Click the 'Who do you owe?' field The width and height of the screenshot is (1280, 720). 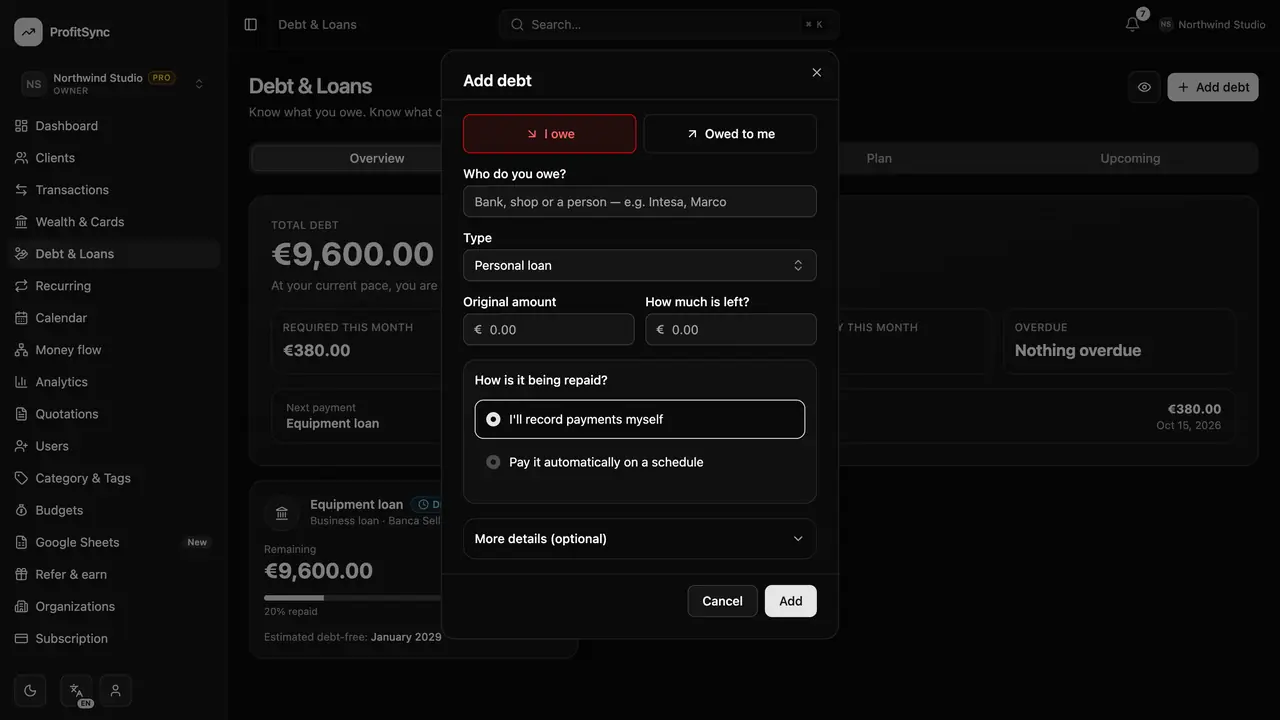click(640, 201)
